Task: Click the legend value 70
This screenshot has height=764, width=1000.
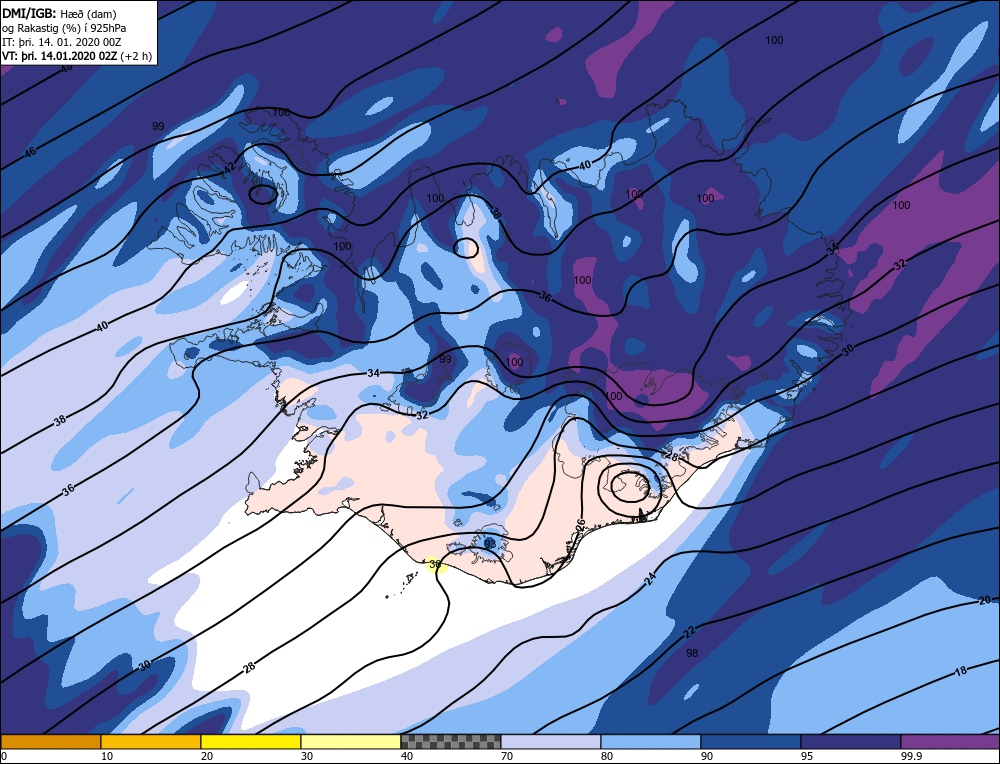Action: pyautogui.click(x=506, y=756)
